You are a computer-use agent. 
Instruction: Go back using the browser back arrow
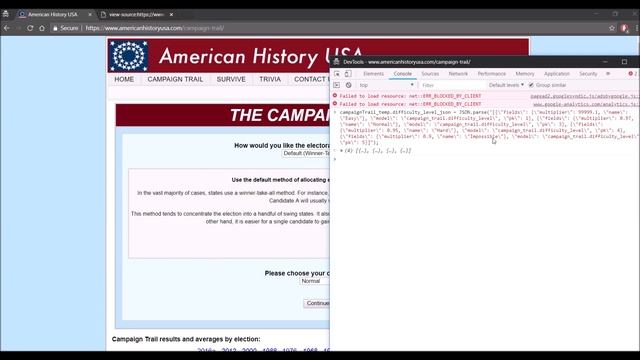[7, 28]
